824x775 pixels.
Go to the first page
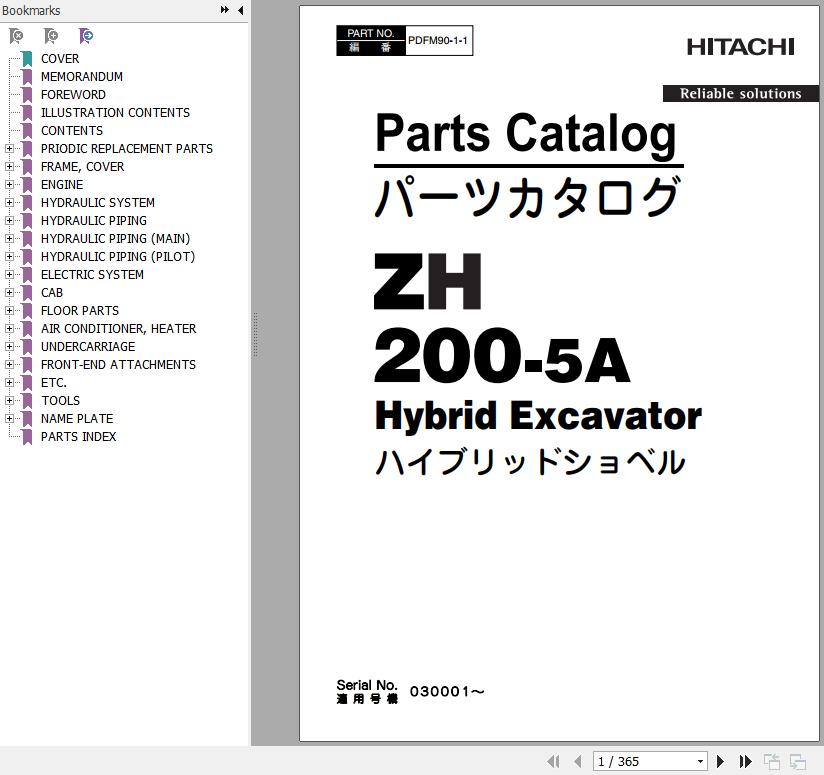click(x=553, y=761)
